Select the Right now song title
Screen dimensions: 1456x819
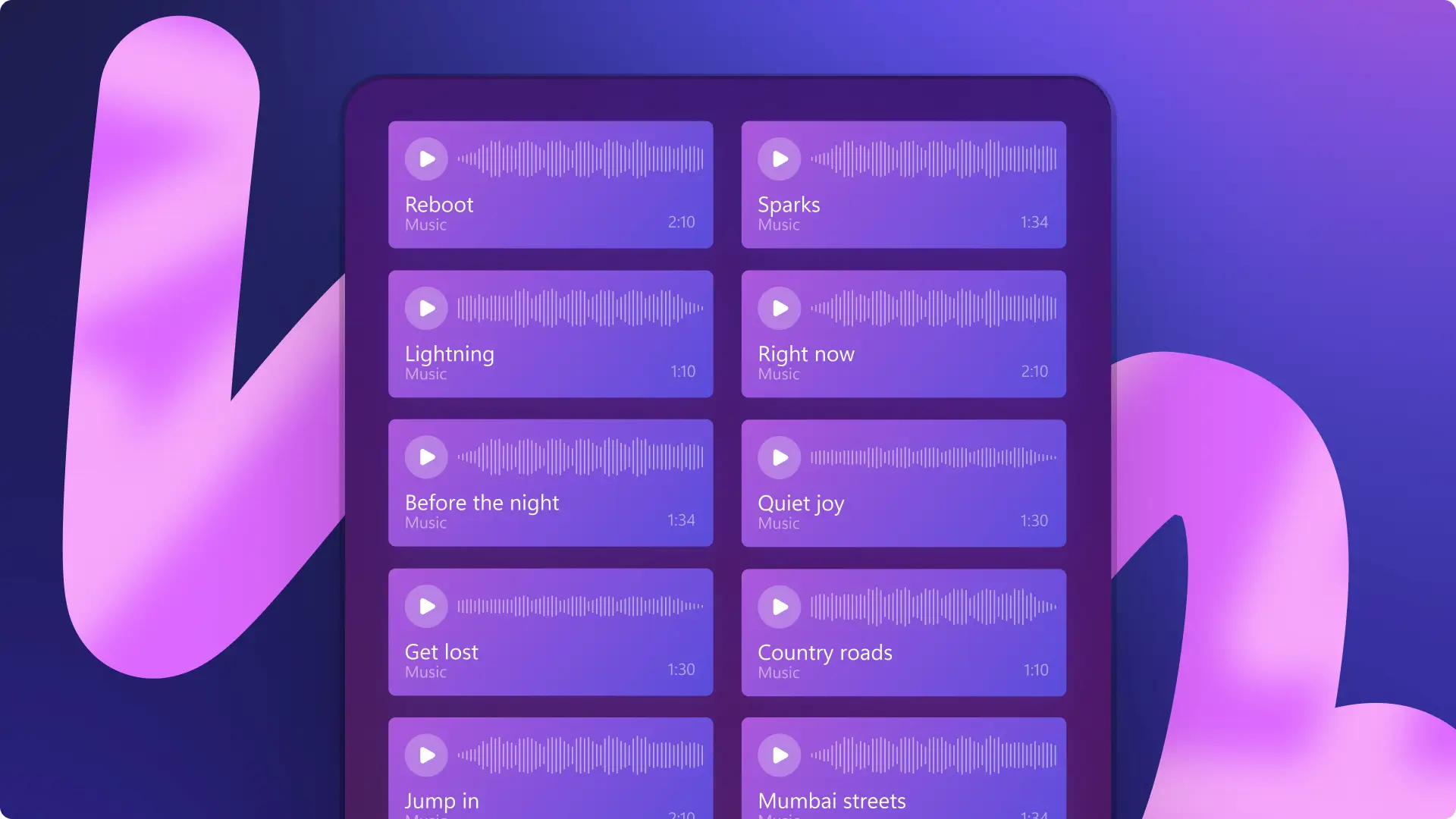(x=807, y=352)
